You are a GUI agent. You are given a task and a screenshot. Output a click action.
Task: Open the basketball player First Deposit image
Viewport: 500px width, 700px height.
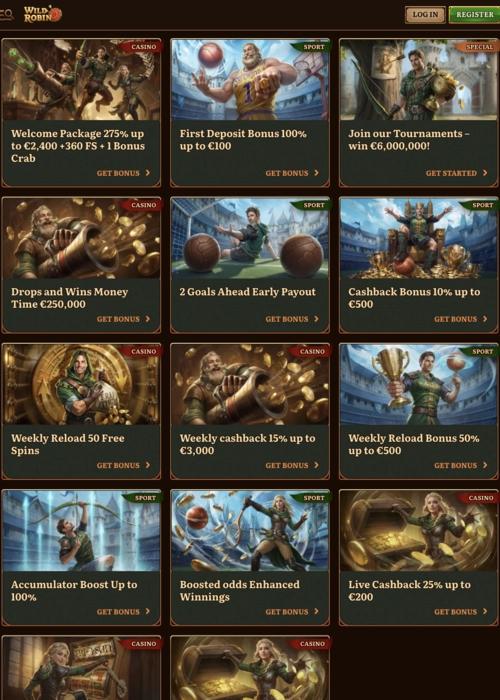[x=250, y=80]
